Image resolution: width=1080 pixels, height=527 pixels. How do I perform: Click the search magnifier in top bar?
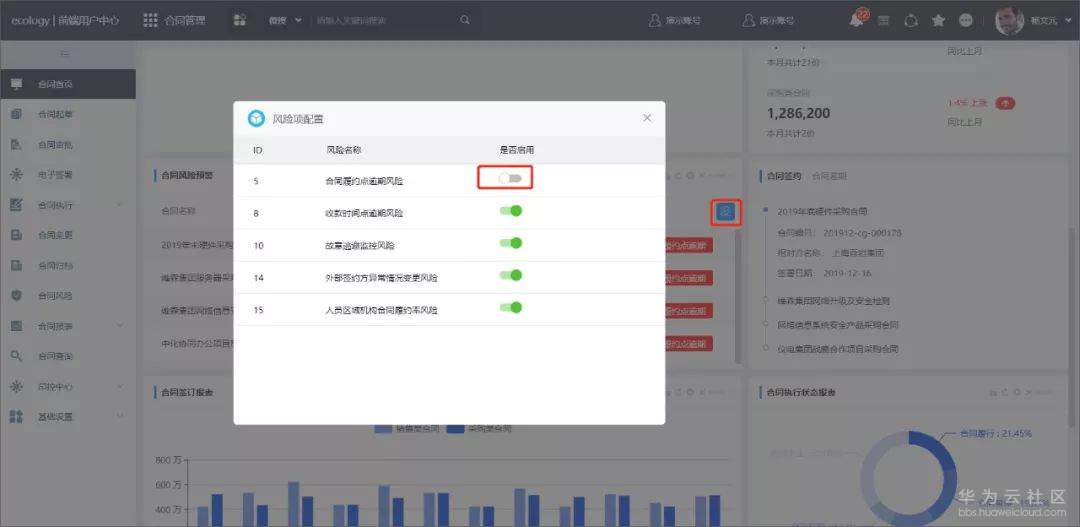(x=465, y=20)
